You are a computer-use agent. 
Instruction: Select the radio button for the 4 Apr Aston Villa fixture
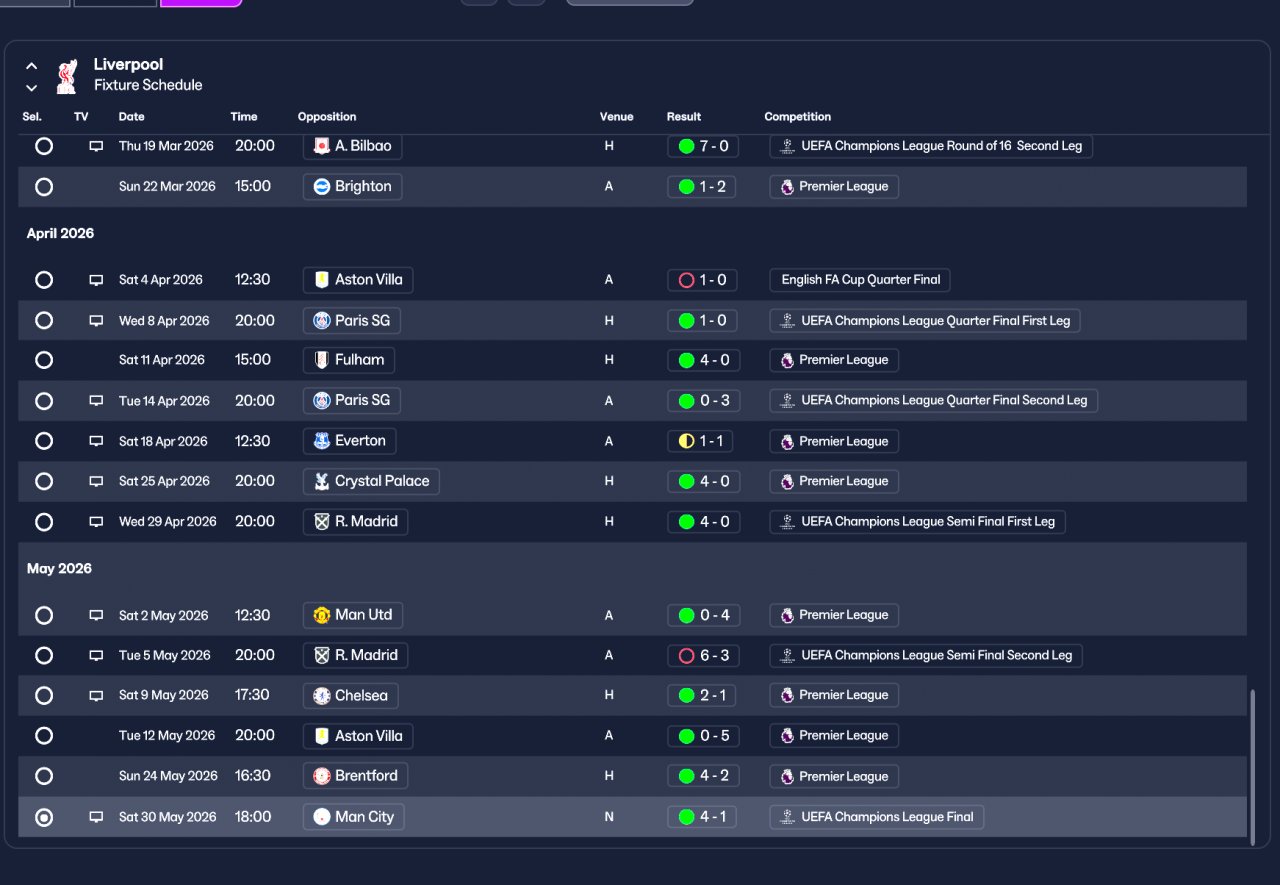pyautogui.click(x=44, y=280)
